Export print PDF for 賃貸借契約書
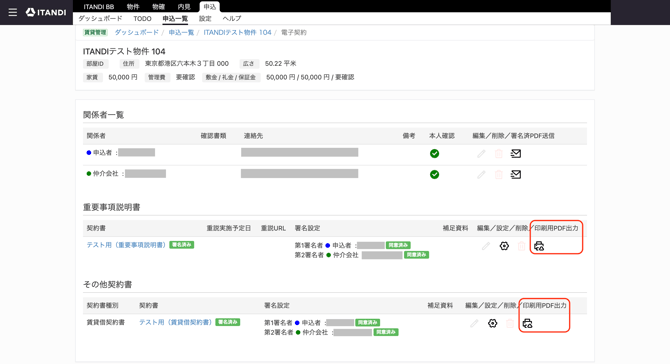The width and height of the screenshot is (670, 364). click(x=528, y=323)
